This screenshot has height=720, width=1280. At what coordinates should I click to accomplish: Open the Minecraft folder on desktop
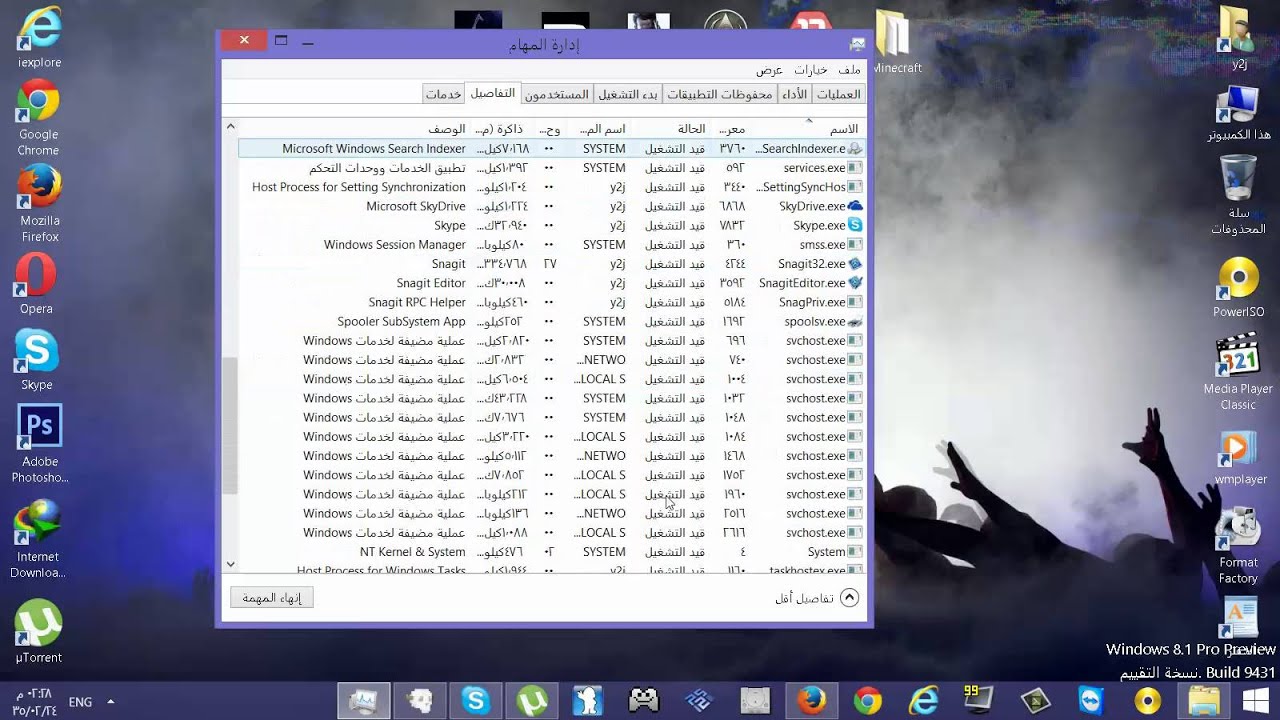(895, 42)
